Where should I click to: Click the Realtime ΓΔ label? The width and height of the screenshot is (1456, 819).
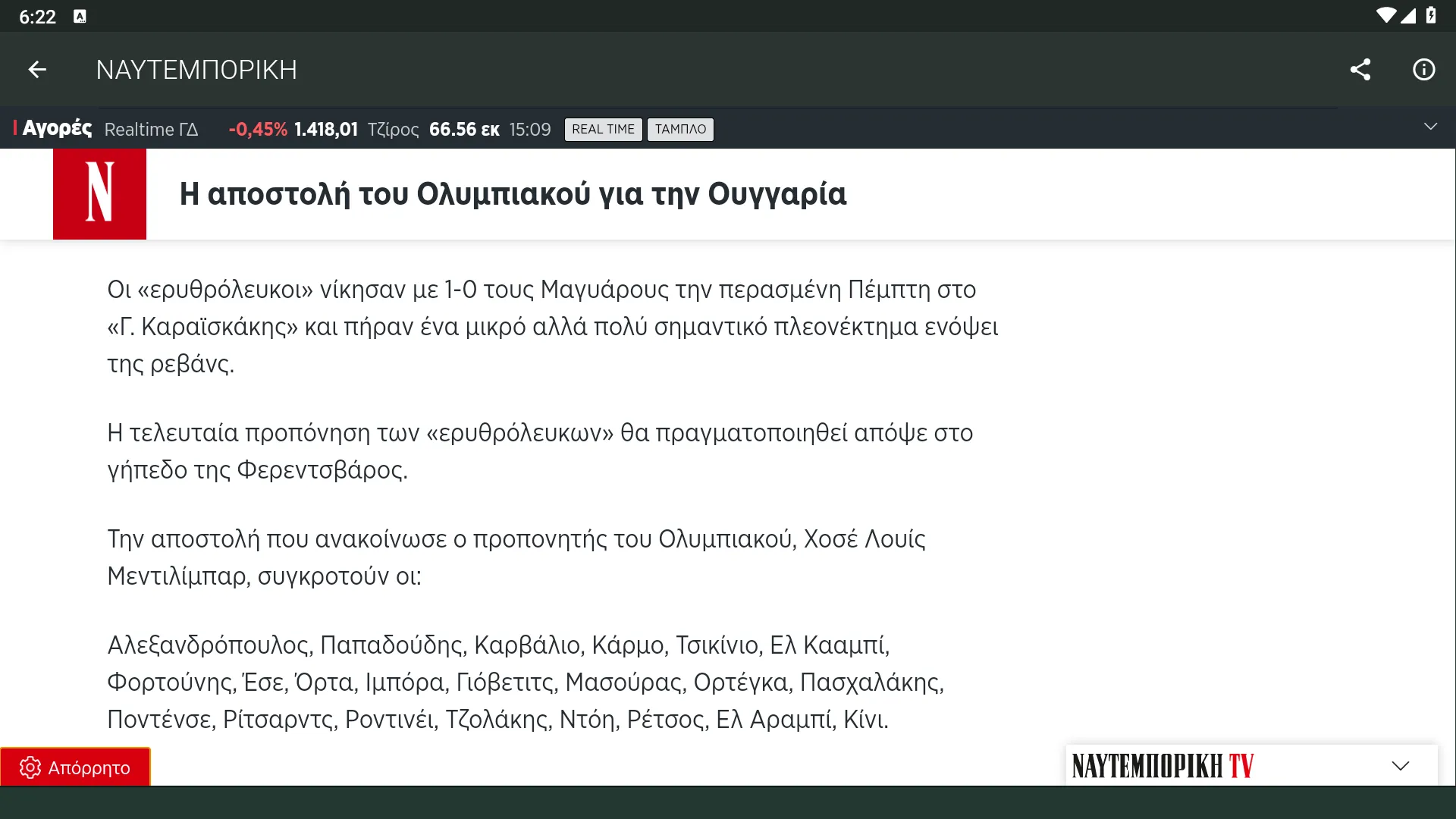coord(151,130)
